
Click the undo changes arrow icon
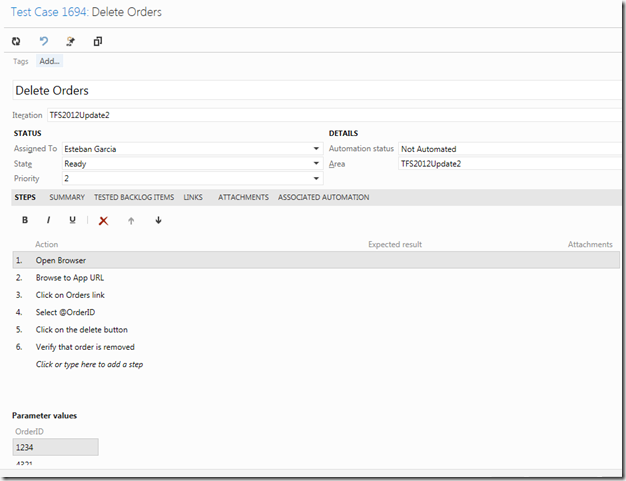point(44,41)
